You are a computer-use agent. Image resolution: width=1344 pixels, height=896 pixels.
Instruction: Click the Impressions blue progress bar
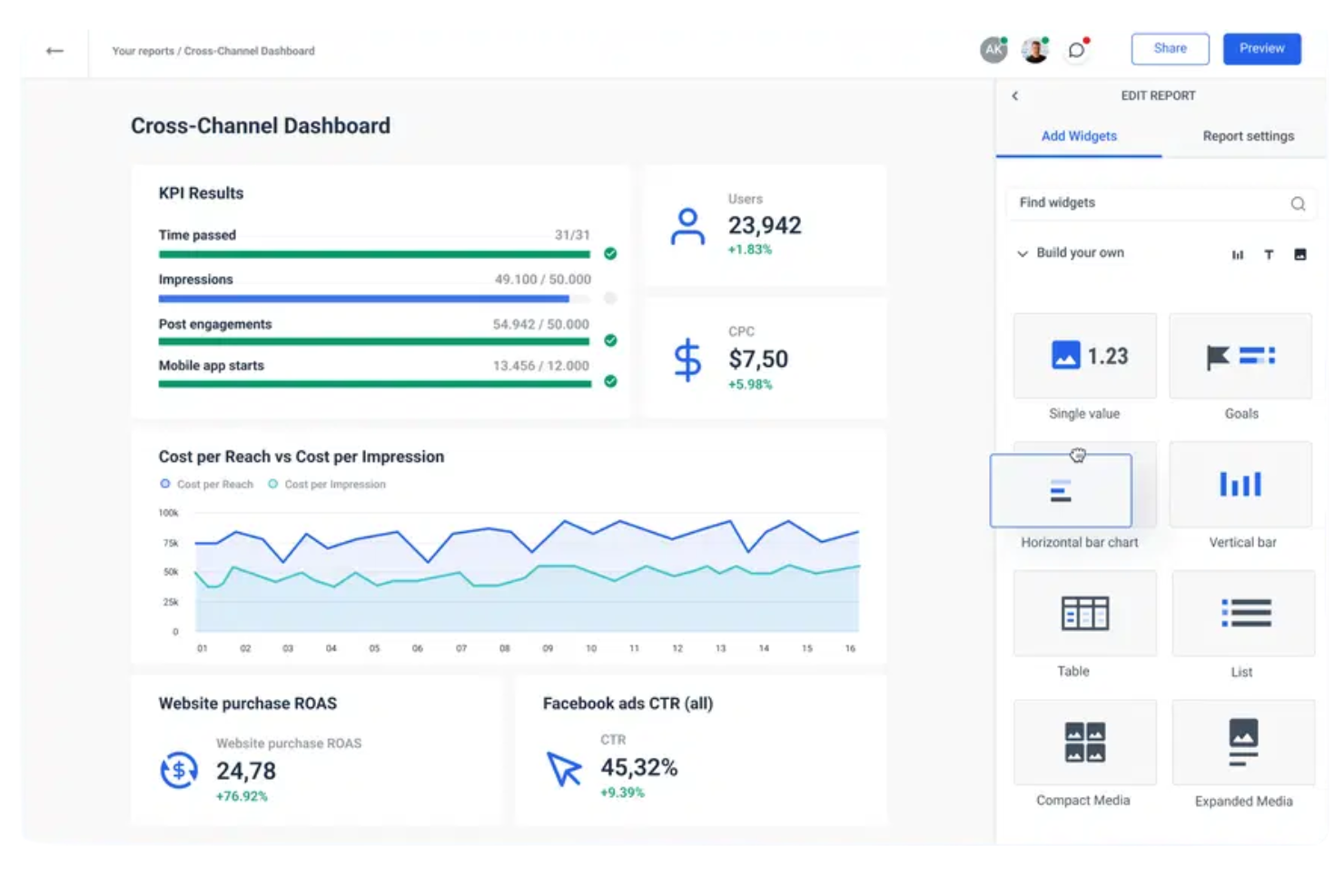364,299
